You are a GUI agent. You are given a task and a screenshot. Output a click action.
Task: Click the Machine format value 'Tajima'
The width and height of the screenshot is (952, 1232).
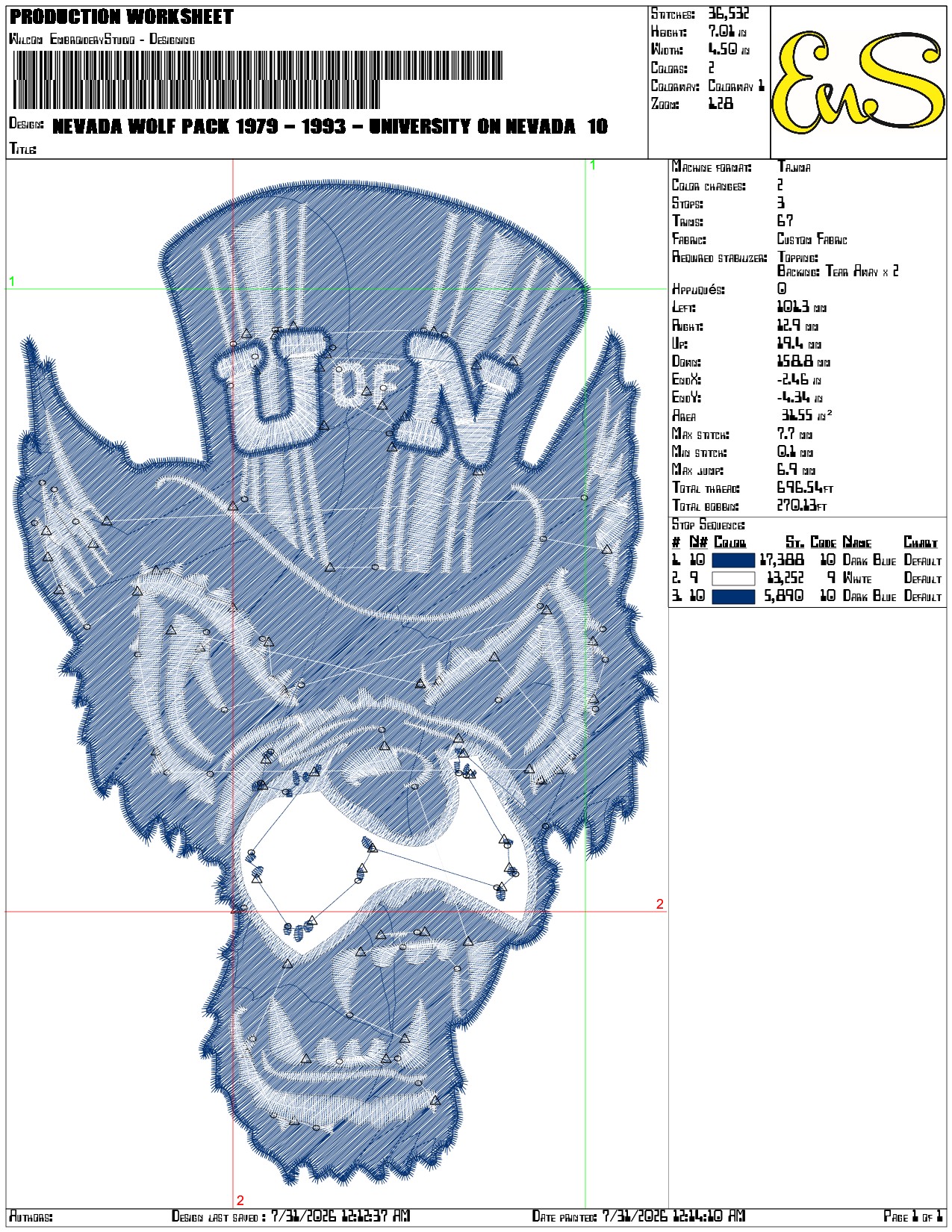(x=794, y=167)
